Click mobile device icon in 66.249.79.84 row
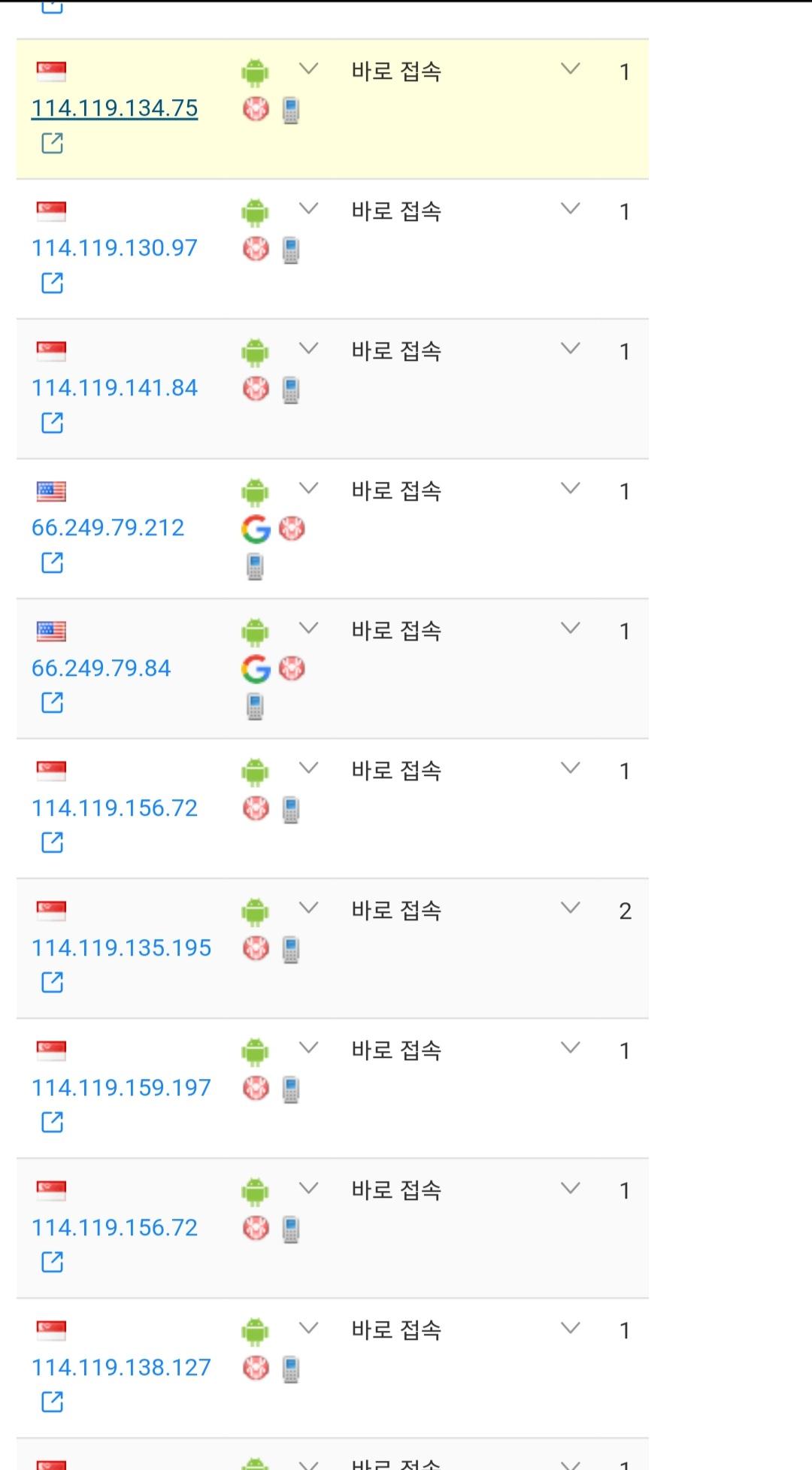 (x=255, y=707)
